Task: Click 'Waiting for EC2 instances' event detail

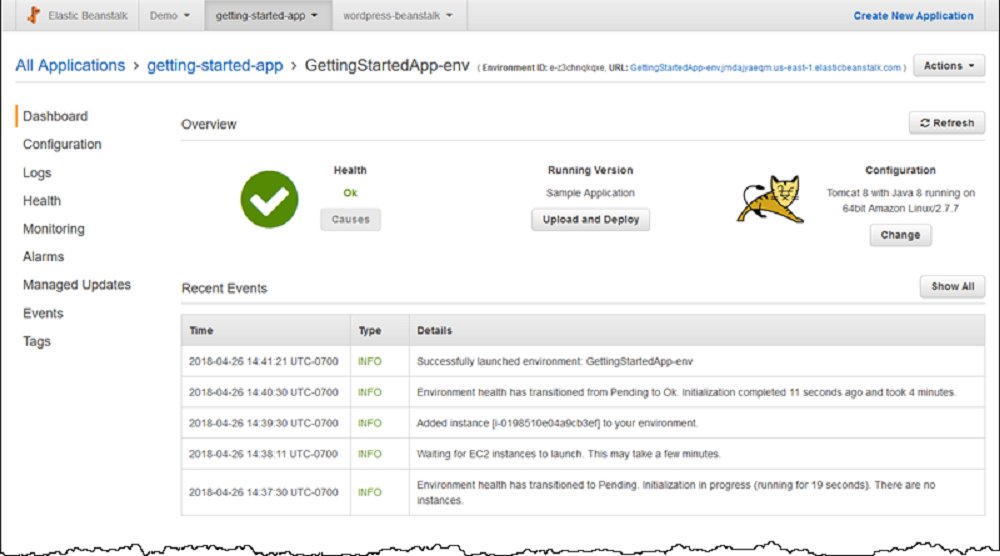Action: tap(568, 454)
